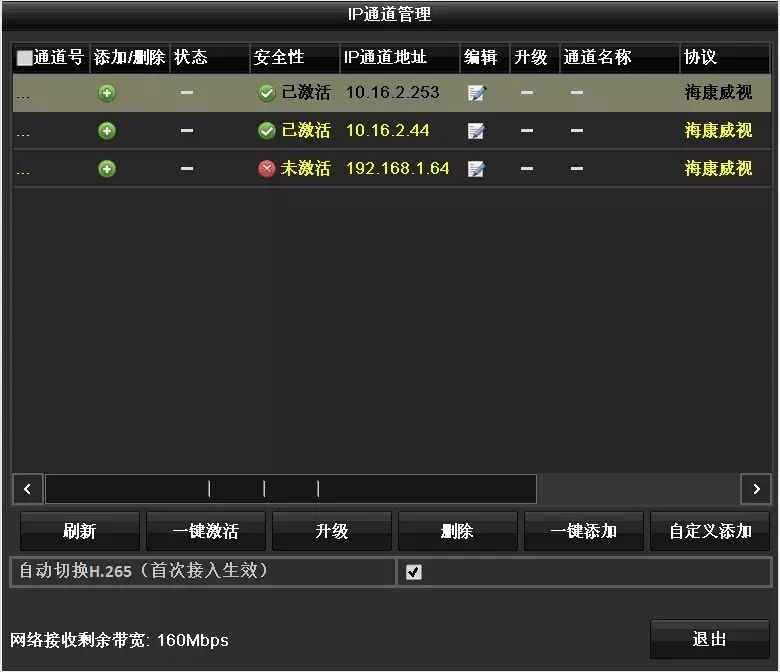The height and width of the screenshot is (672, 780).
Task: Add the camera at 192.168.1.64 with green plus
Action: 107,169
